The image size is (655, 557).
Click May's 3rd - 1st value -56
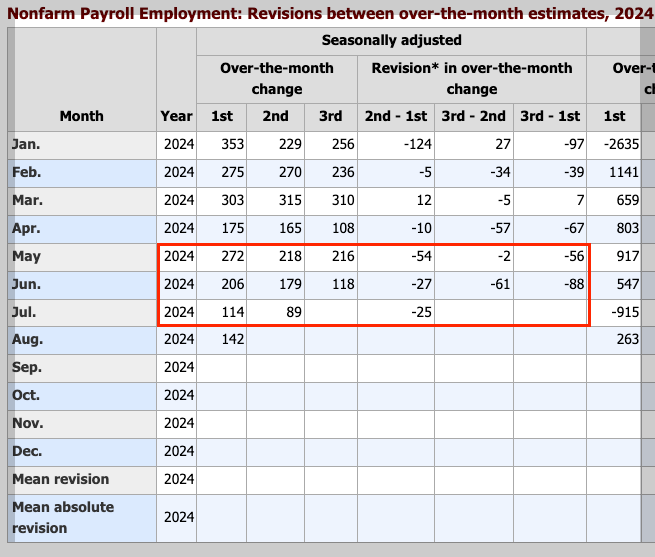[x=574, y=256]
